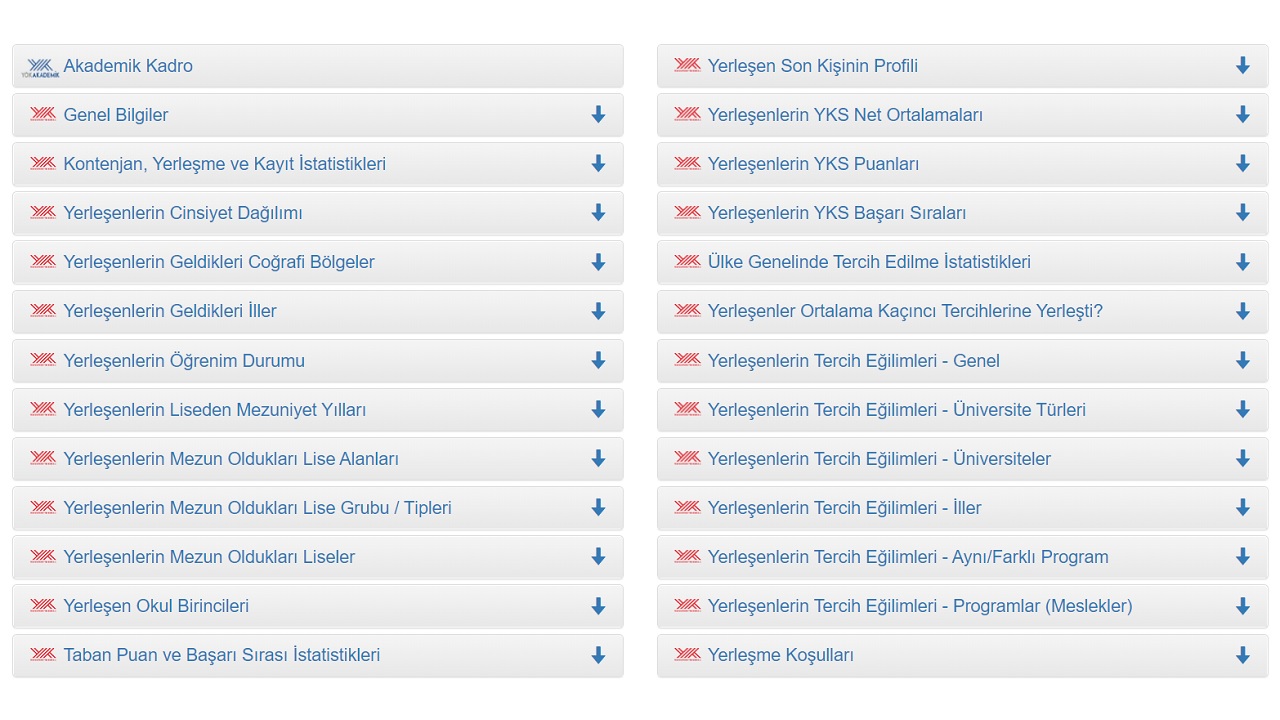Click the logo icon beside Yerleşenlerin Tercih Eğilimleri - İller

pyautogui.click(x=687, y=507)
